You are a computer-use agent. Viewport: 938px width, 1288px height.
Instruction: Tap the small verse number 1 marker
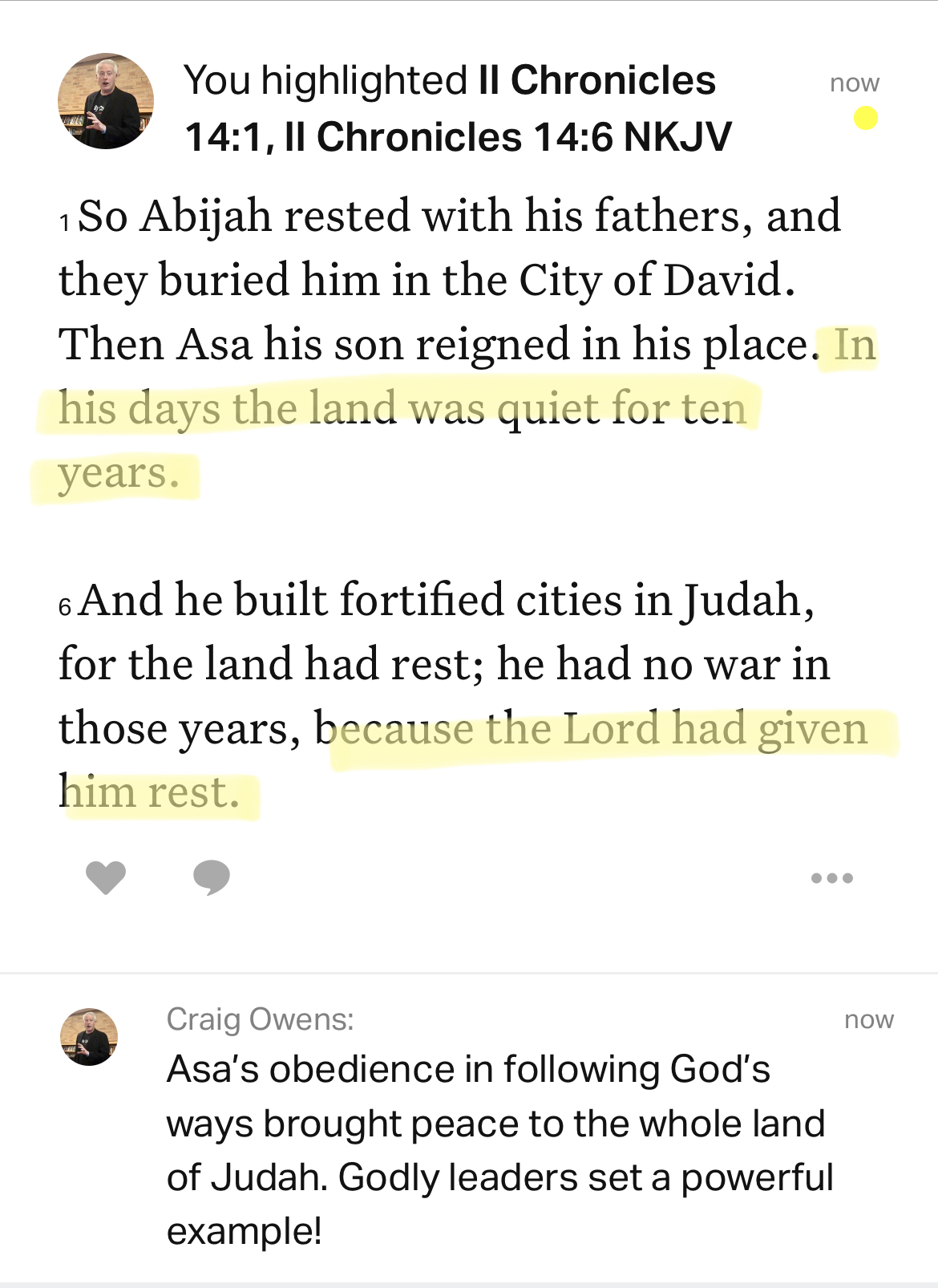click(65, 223)
